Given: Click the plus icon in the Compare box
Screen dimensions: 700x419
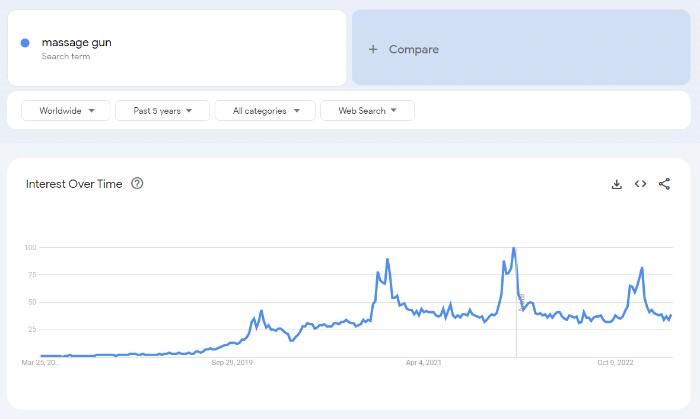Looking at the screenshot, I should tap(373, 49).
